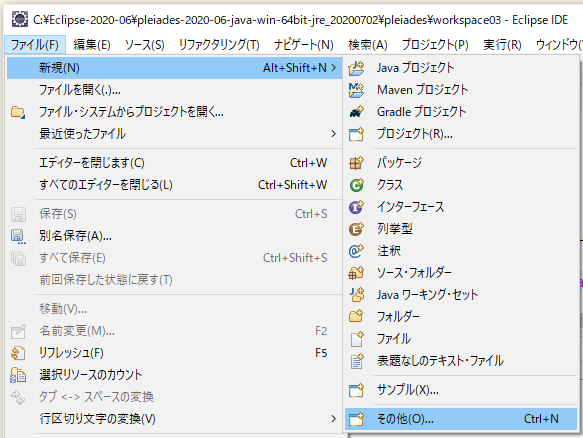Choose パッケージ from new submenu
The width and height of the screenshot is (583, 438).
[461, 163]
